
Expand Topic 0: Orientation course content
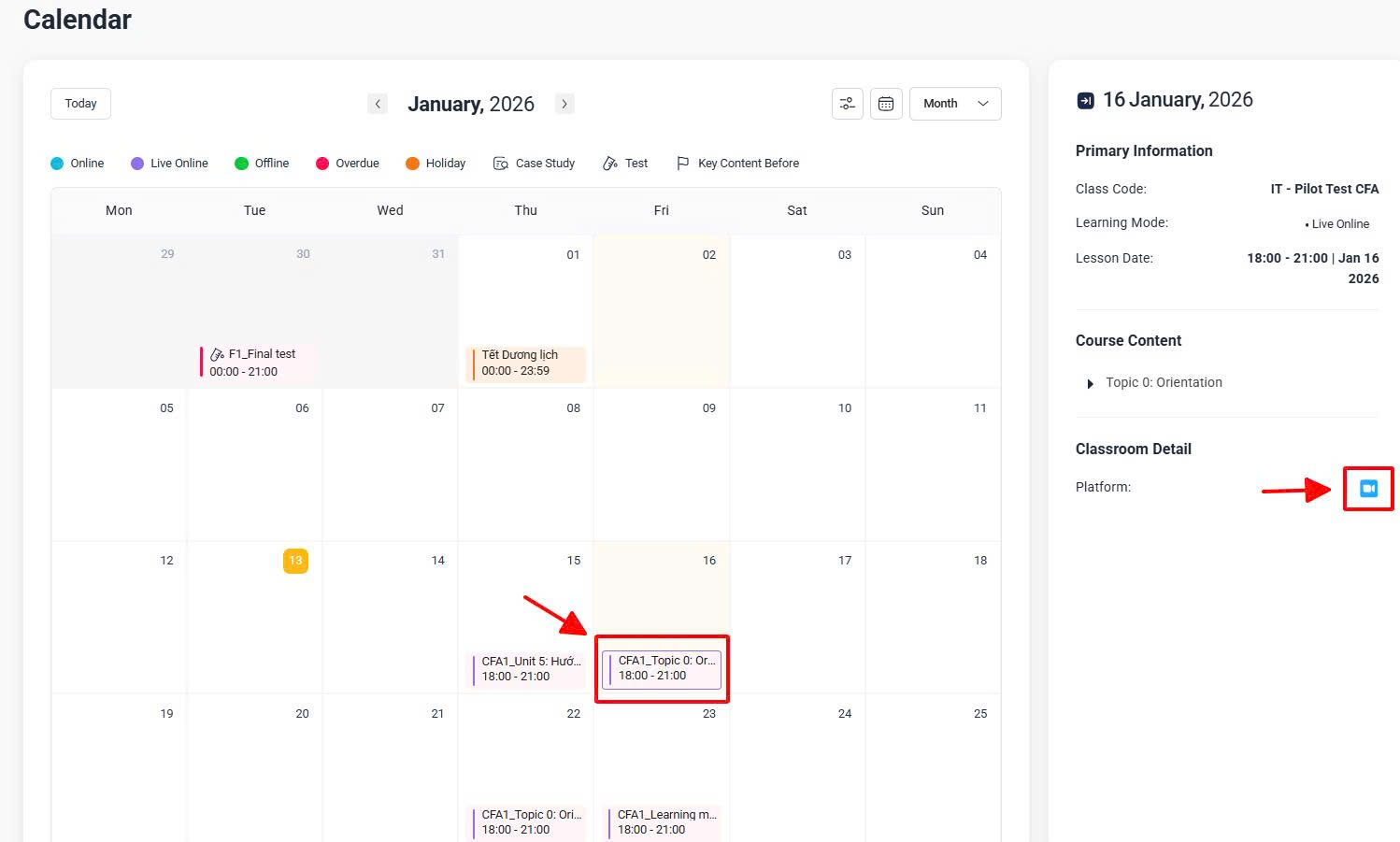(x=1090, y=383)
